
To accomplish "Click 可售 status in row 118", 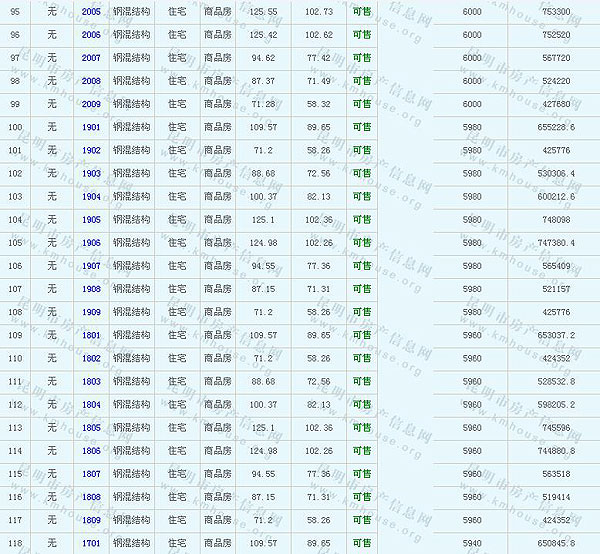I will [361, 543].
